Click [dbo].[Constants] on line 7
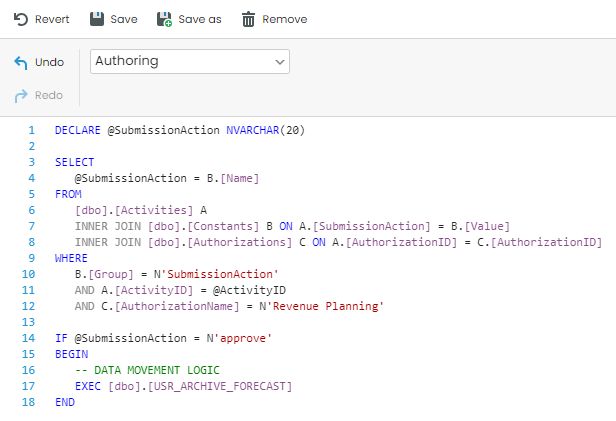 click(204, 226)
